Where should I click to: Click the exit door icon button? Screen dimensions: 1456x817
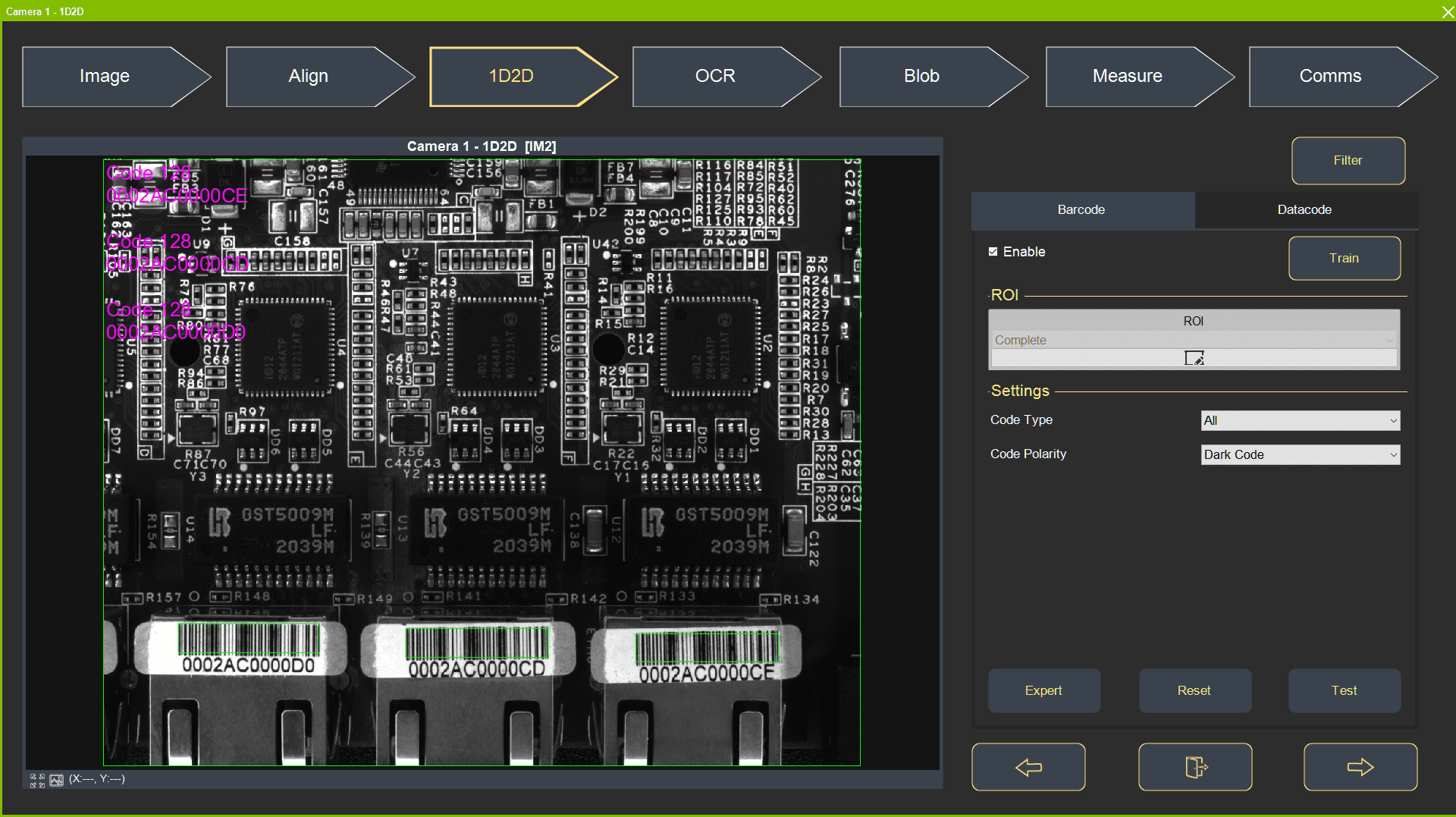point(1195,767)
